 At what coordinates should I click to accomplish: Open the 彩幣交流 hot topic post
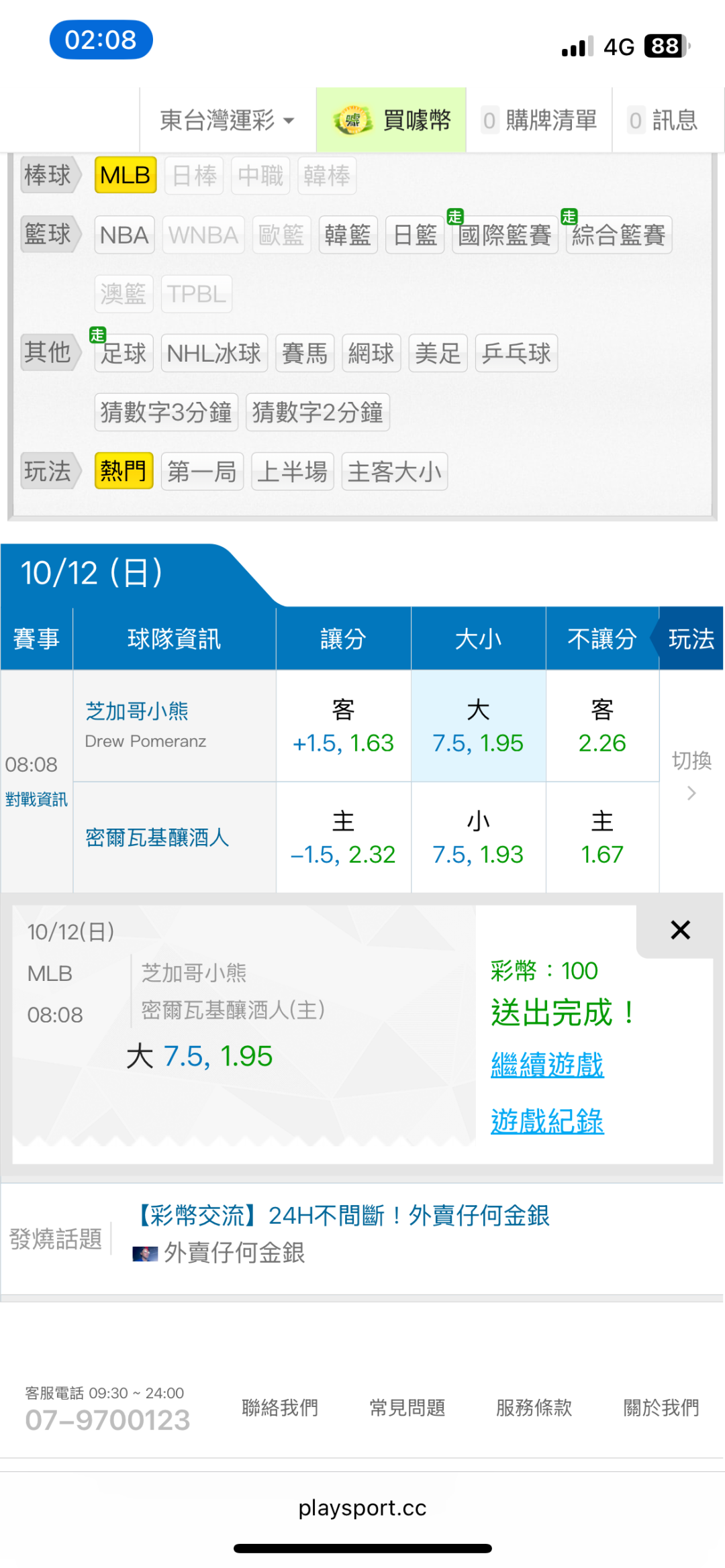pyautogui.click(x=342, y=1215)
